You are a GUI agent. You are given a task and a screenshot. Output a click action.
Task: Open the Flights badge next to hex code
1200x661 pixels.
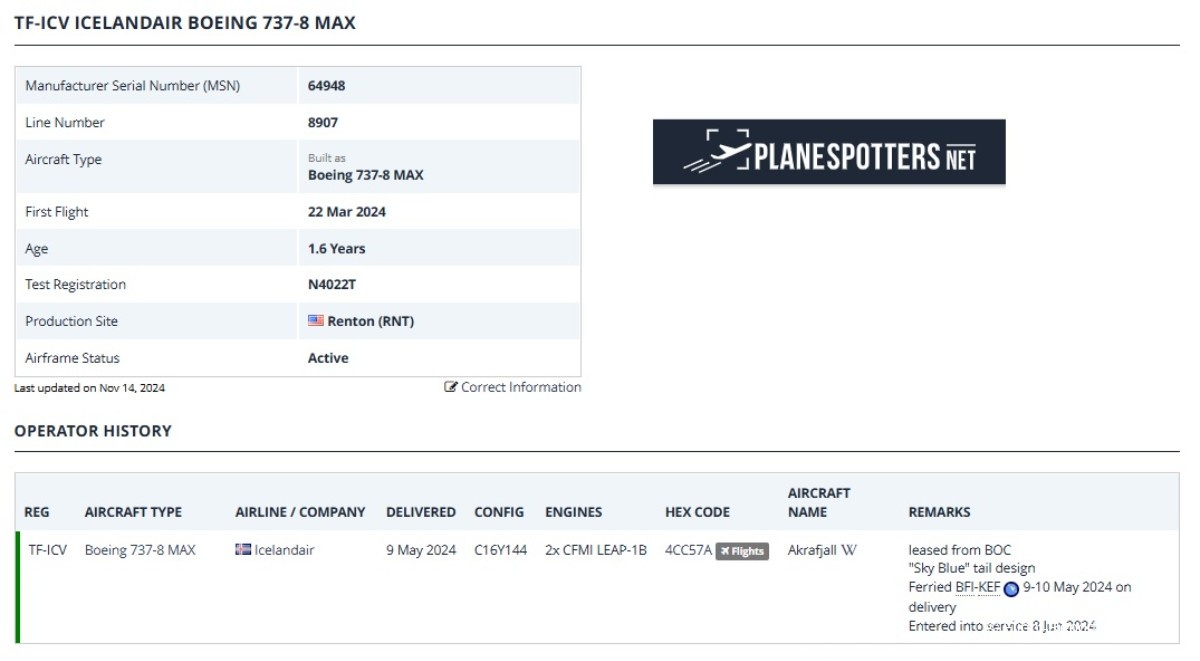742,550
